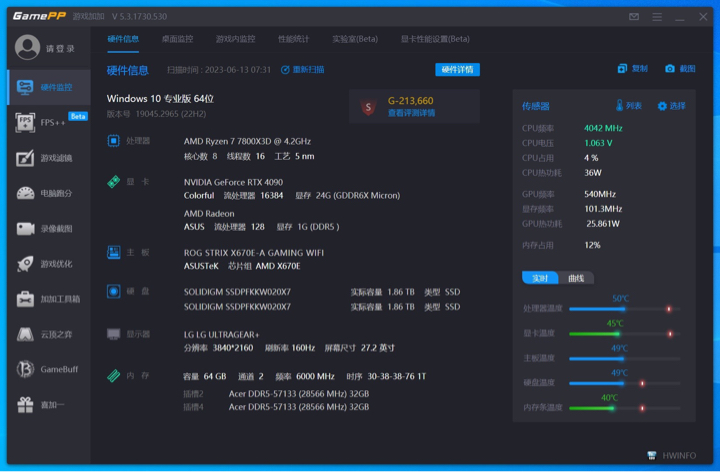Click LG LG ULTRAGEAR+ monitor text
The width and height of the screenshot is (720, 472).
[x=221, y=334]
